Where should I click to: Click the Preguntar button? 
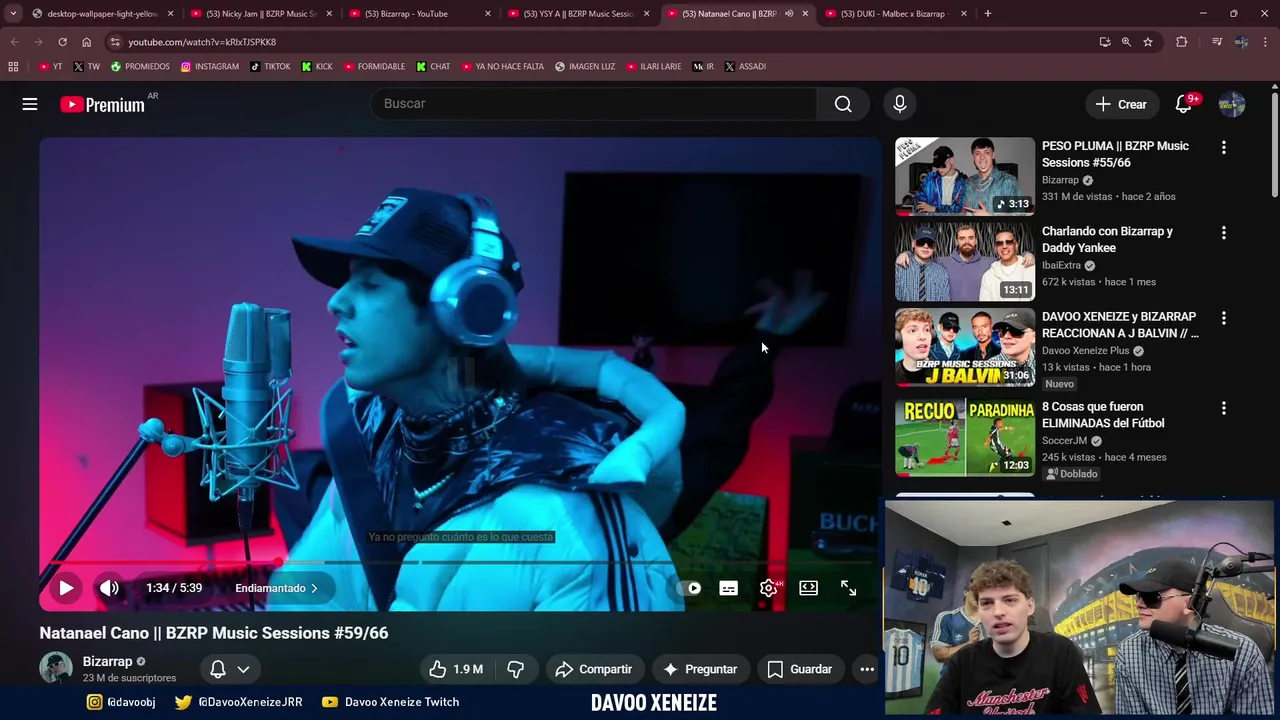point(700,669)
